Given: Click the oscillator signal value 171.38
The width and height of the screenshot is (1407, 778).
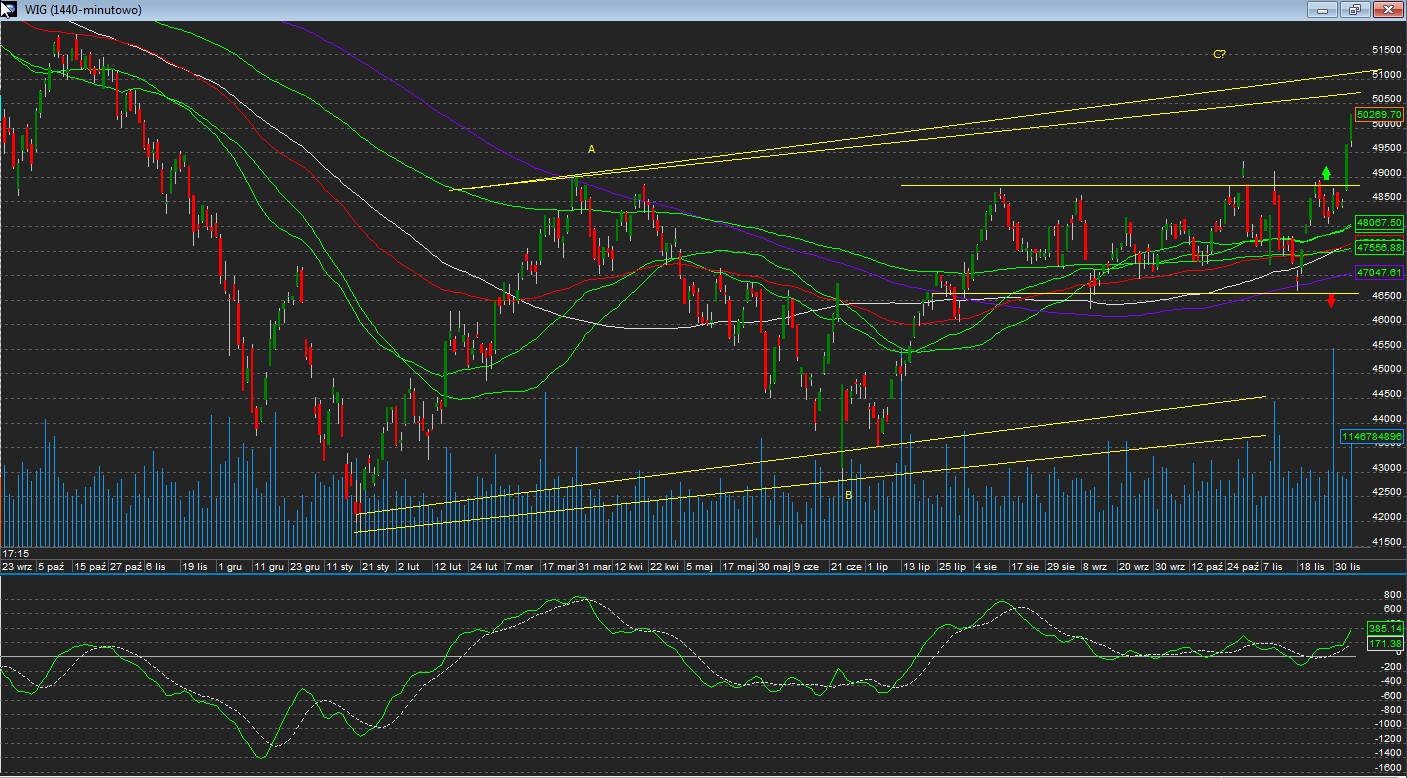Looking at the screenshot, I should coord(1385,643).
